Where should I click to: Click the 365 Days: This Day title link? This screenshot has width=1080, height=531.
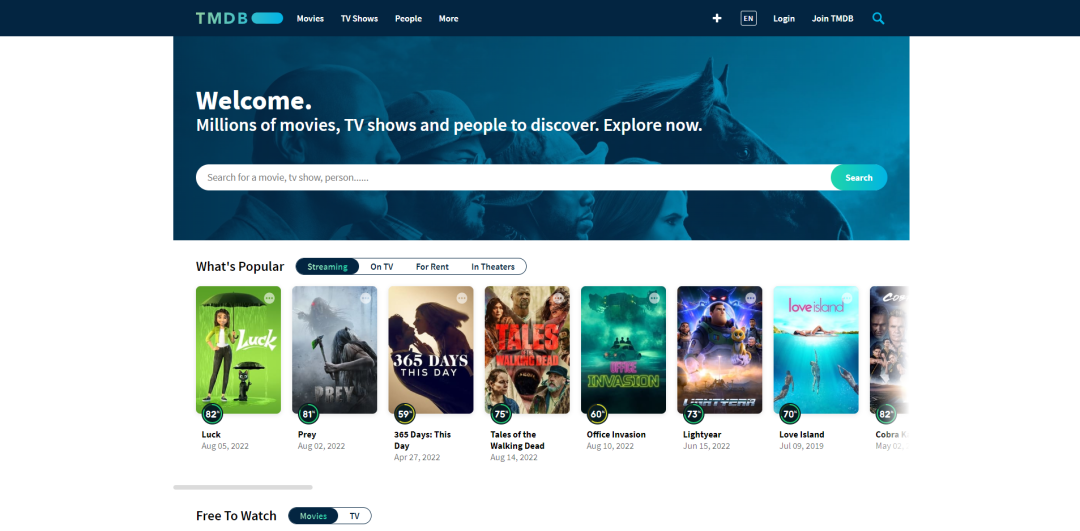tap(422, 440)
